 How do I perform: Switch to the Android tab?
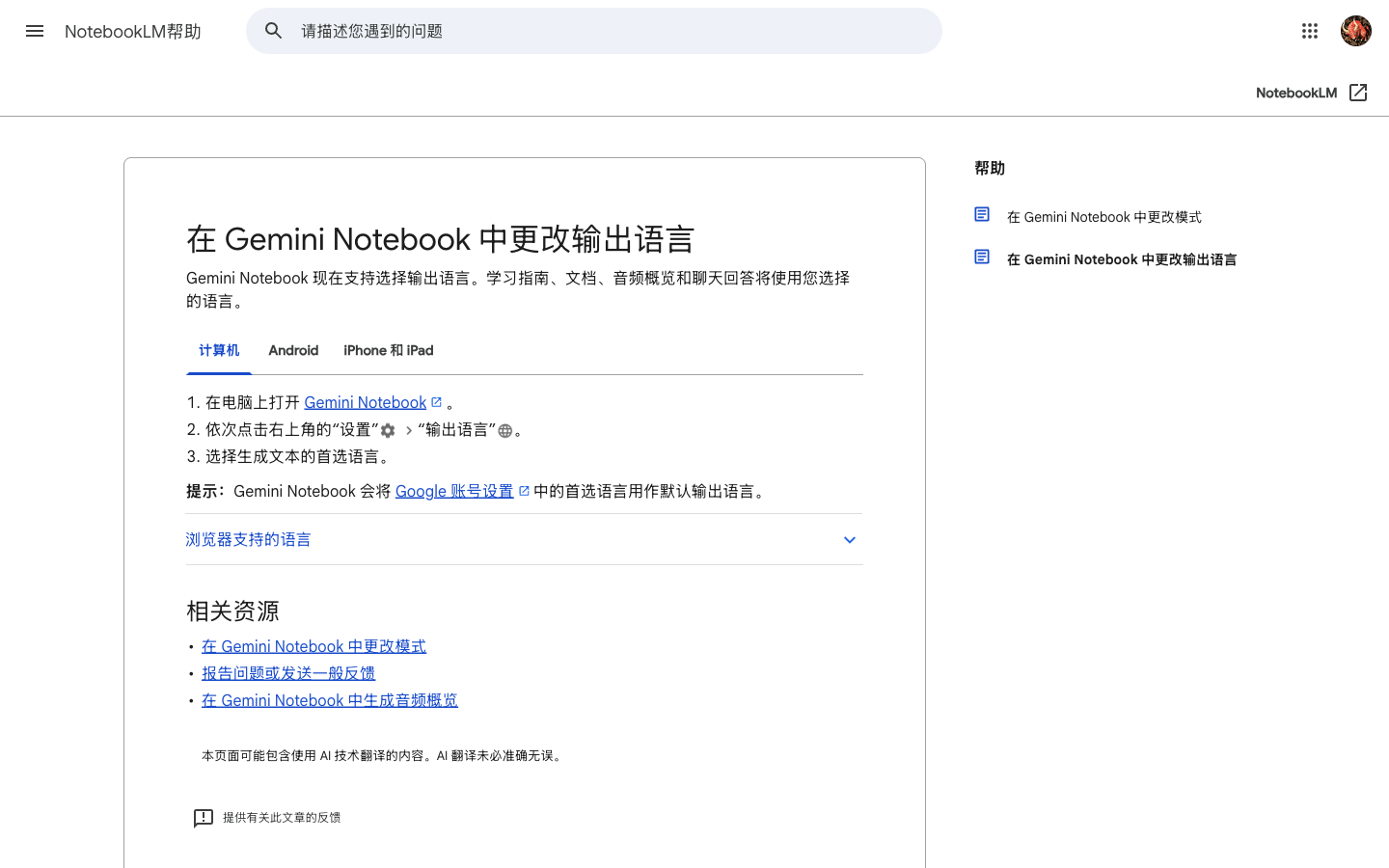(293, 350)
